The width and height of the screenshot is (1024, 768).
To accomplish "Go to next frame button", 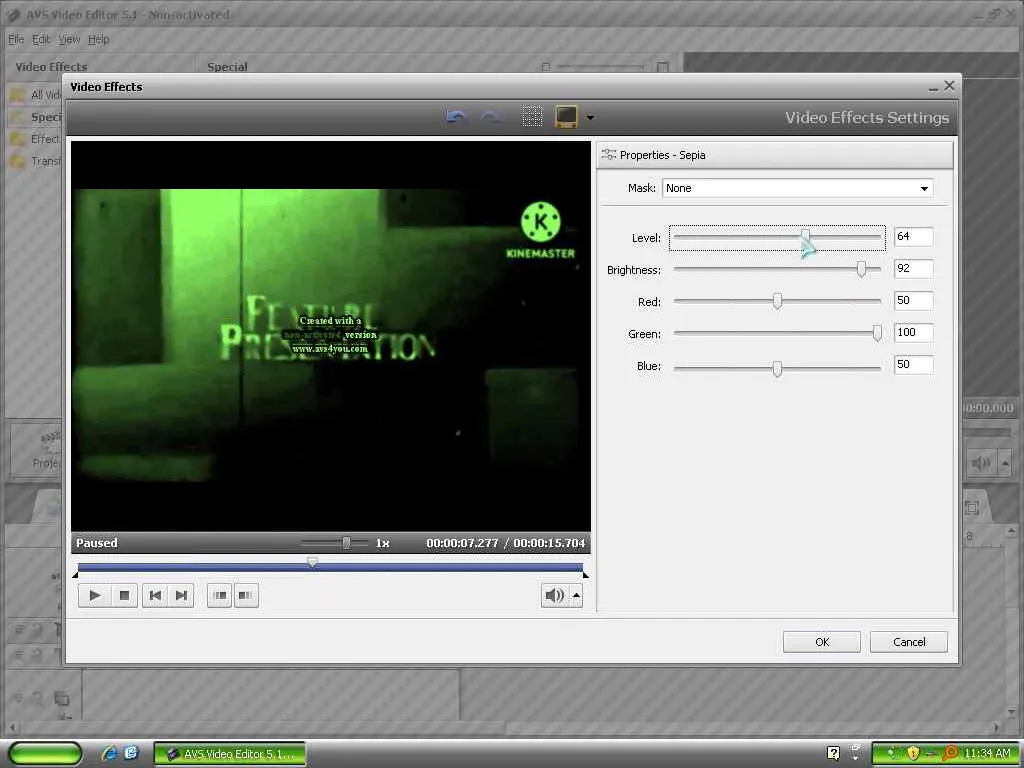I will [181, 595].
